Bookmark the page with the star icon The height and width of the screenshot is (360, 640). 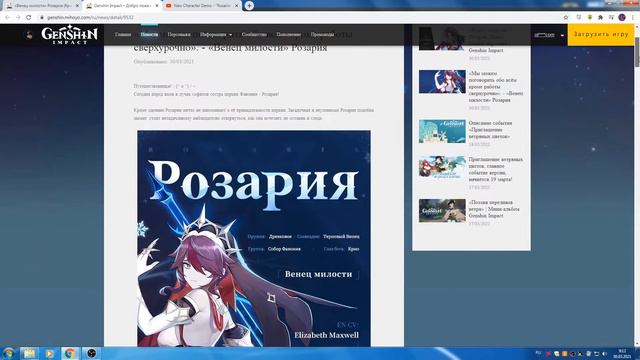coord(566,17)
